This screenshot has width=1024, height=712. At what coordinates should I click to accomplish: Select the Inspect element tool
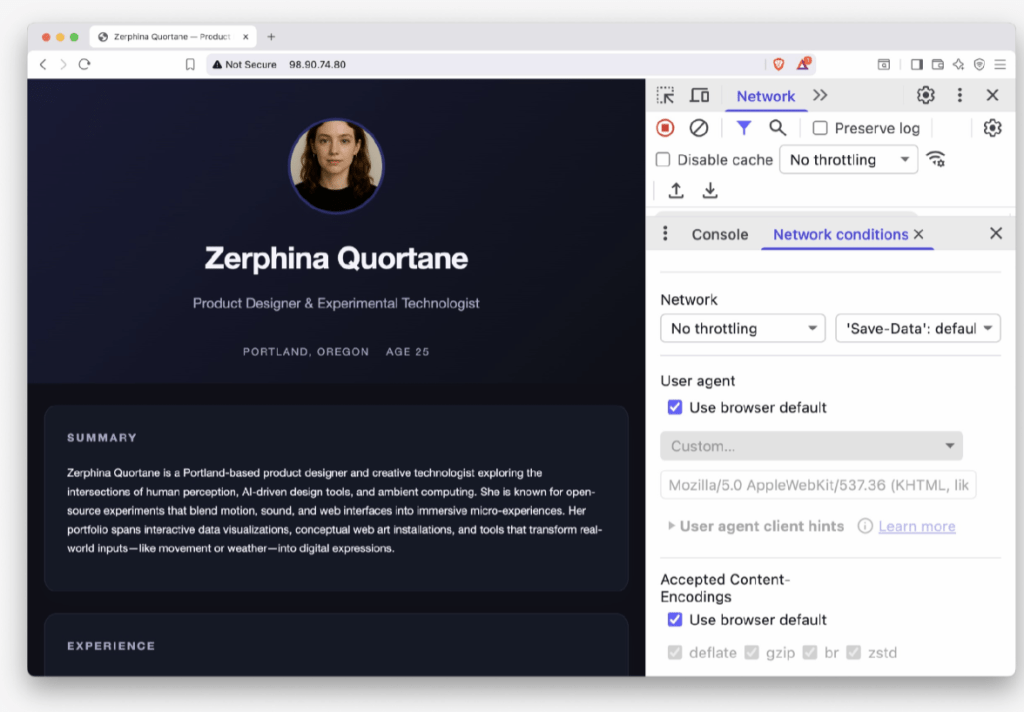pyautogui.click(x=665, y=95)
